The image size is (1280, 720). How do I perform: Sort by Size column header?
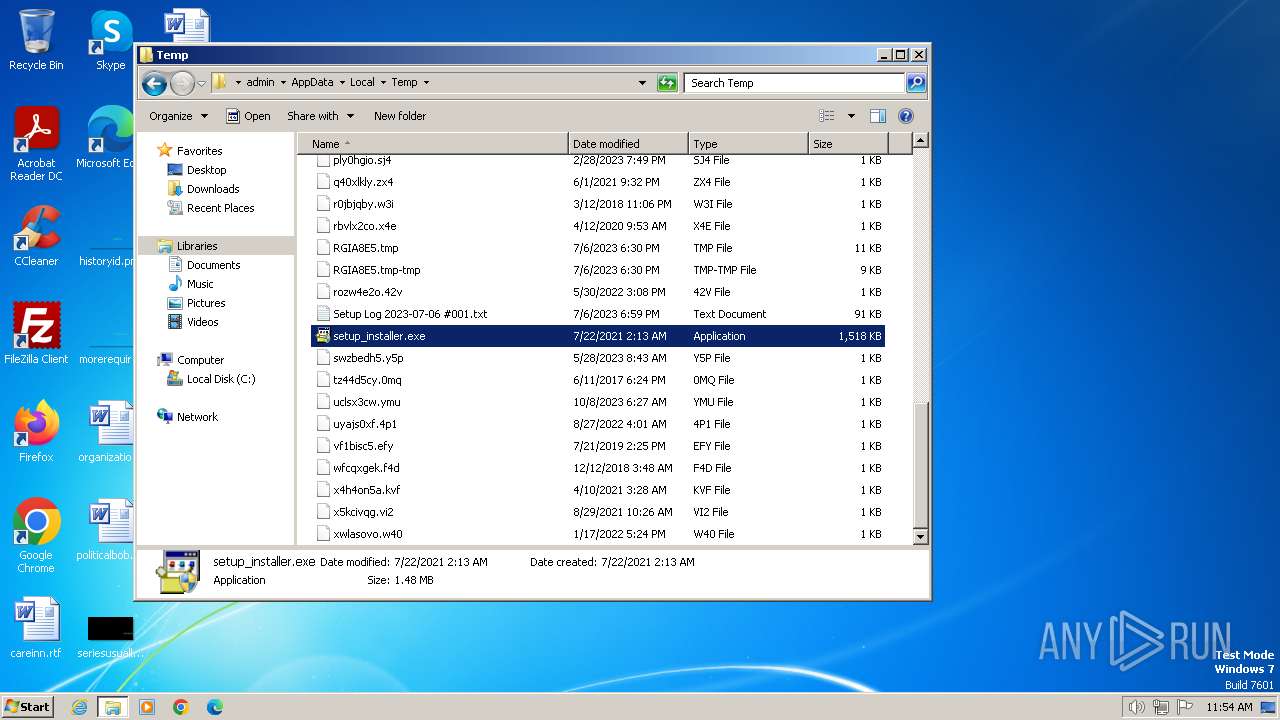pos(848,144)
